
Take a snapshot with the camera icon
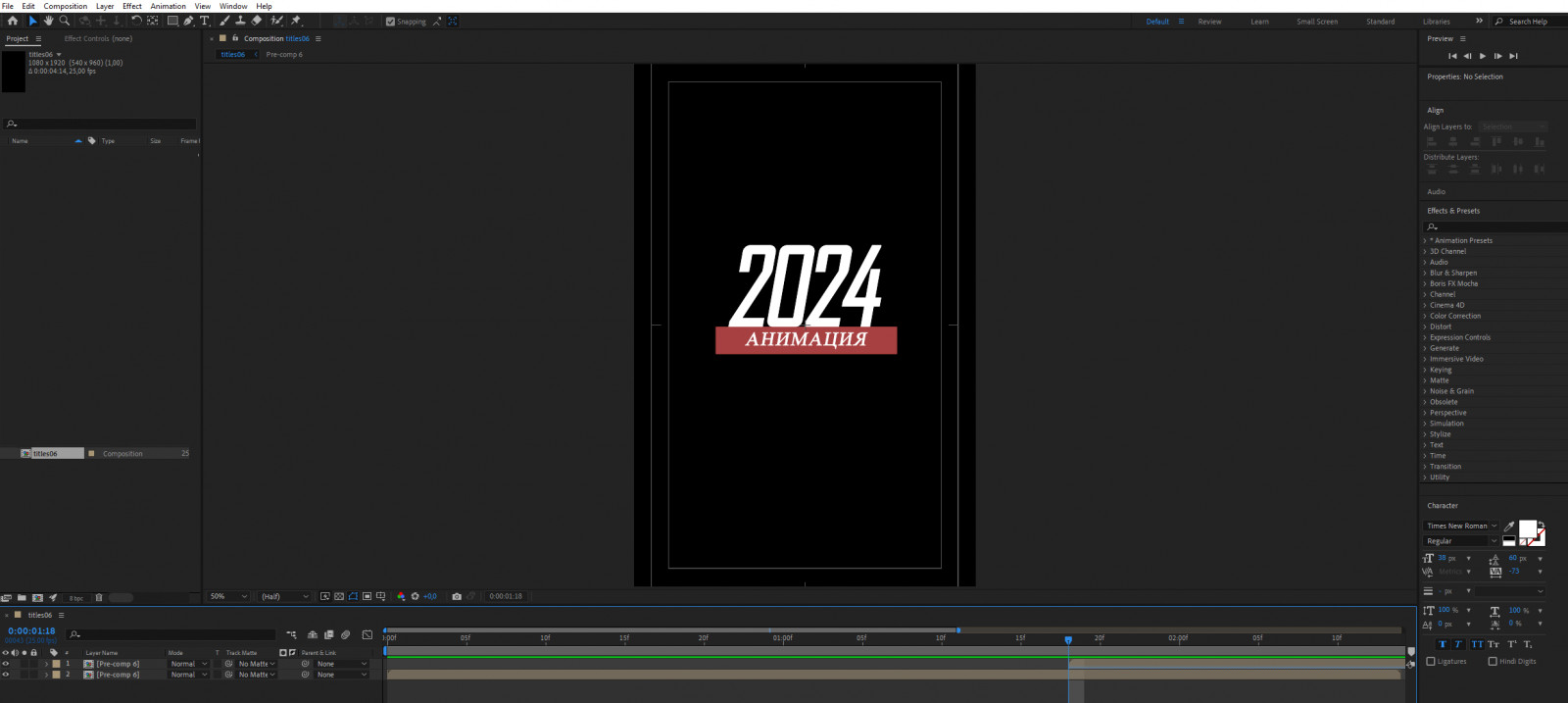click(457, 596)
